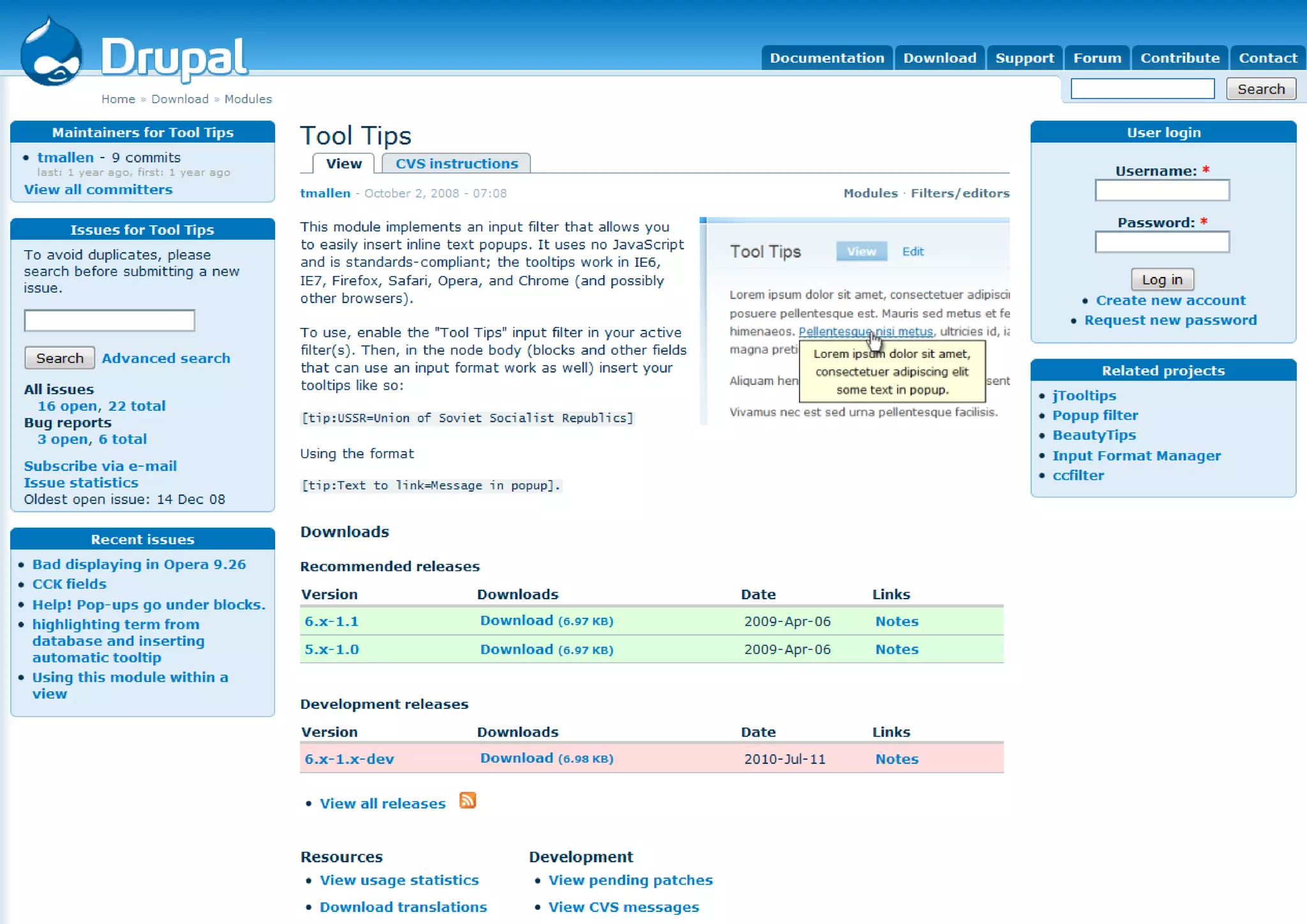
Task: Click the RSS feed icon beside View all releases
Action: click(x=468, y=801)
